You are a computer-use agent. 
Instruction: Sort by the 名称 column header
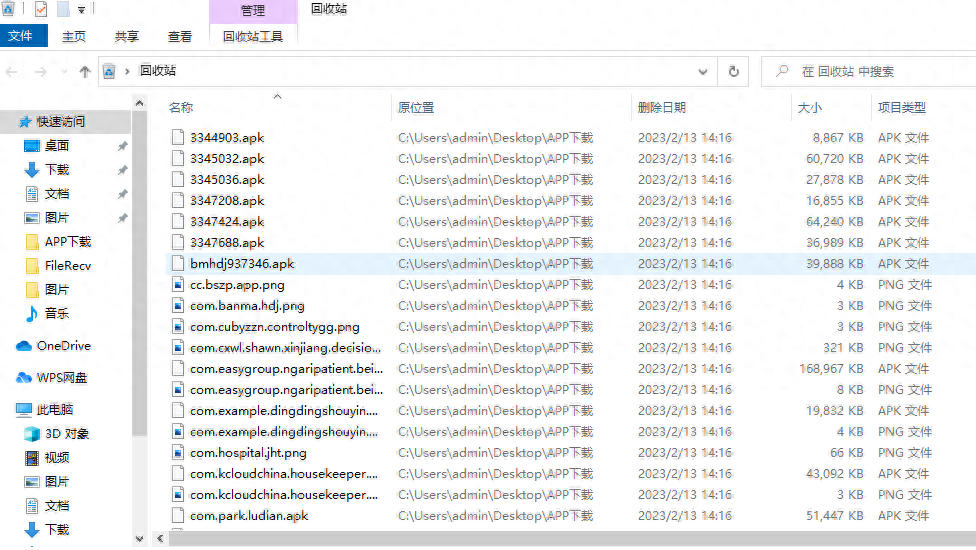(x=181, y=108)
